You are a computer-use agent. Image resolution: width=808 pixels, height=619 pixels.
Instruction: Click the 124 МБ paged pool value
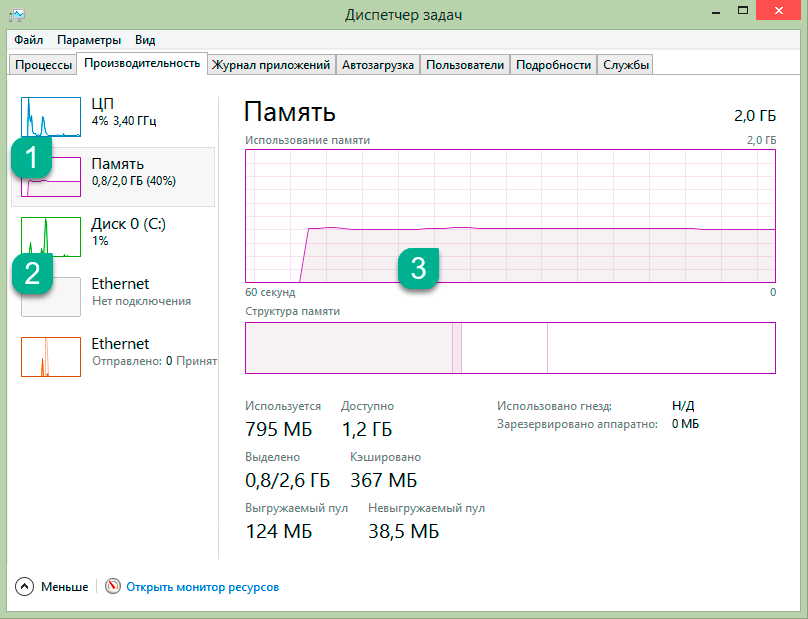[x=279, y=531]
